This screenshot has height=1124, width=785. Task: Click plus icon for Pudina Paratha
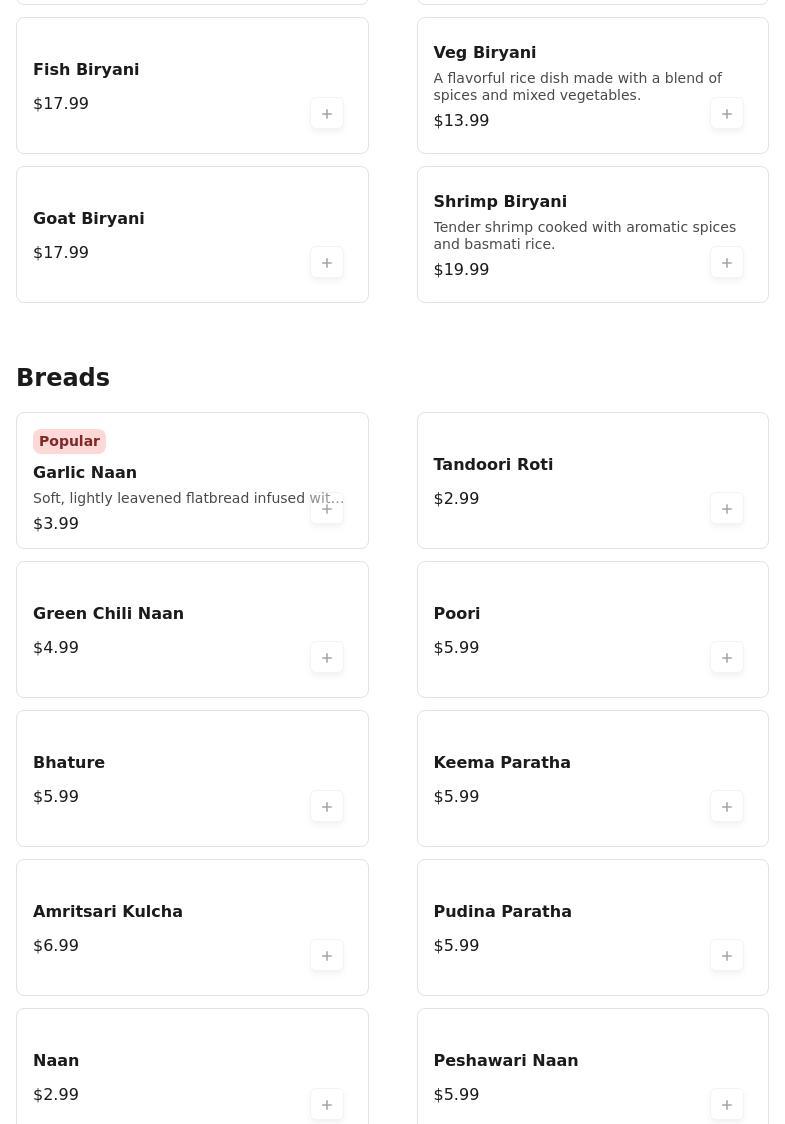point(727,956)
